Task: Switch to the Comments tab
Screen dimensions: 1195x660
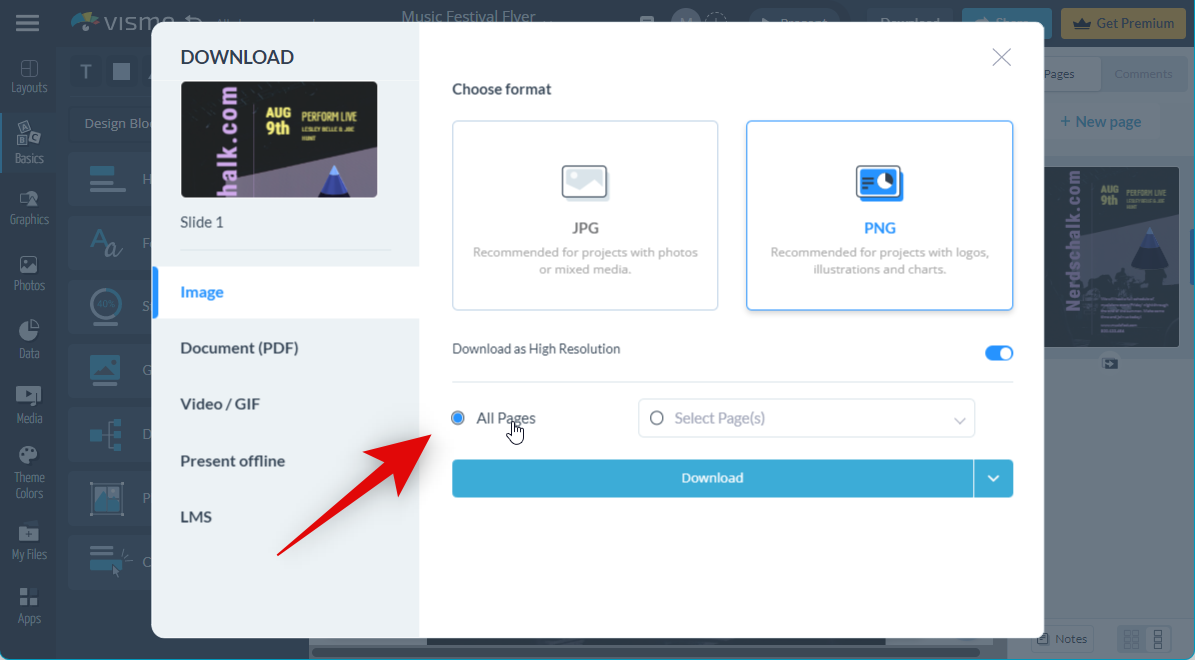Action: click(x=1143, y=74)
